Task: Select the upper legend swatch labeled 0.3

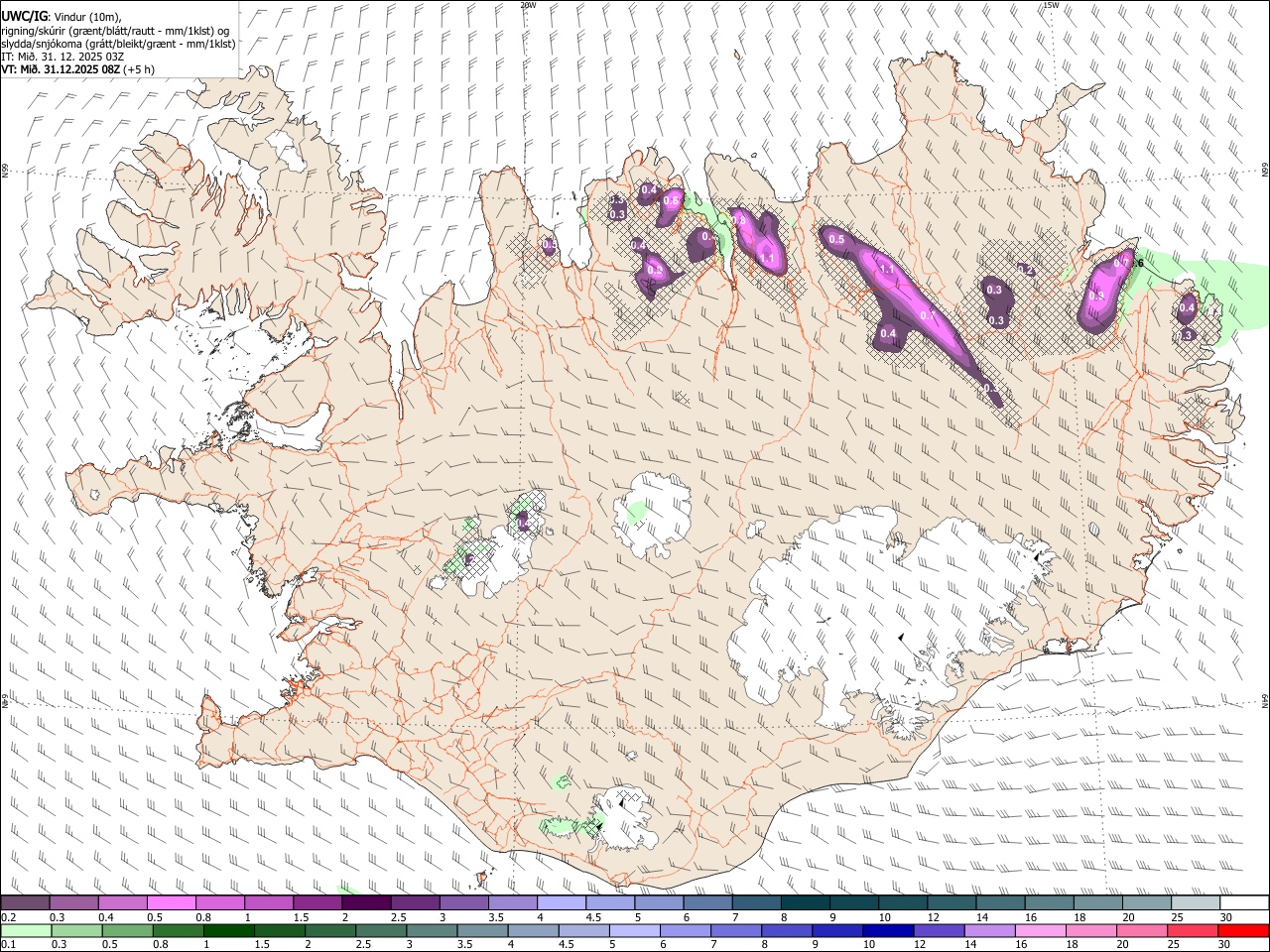Action: pyautogui.click(x=73, y=903)
